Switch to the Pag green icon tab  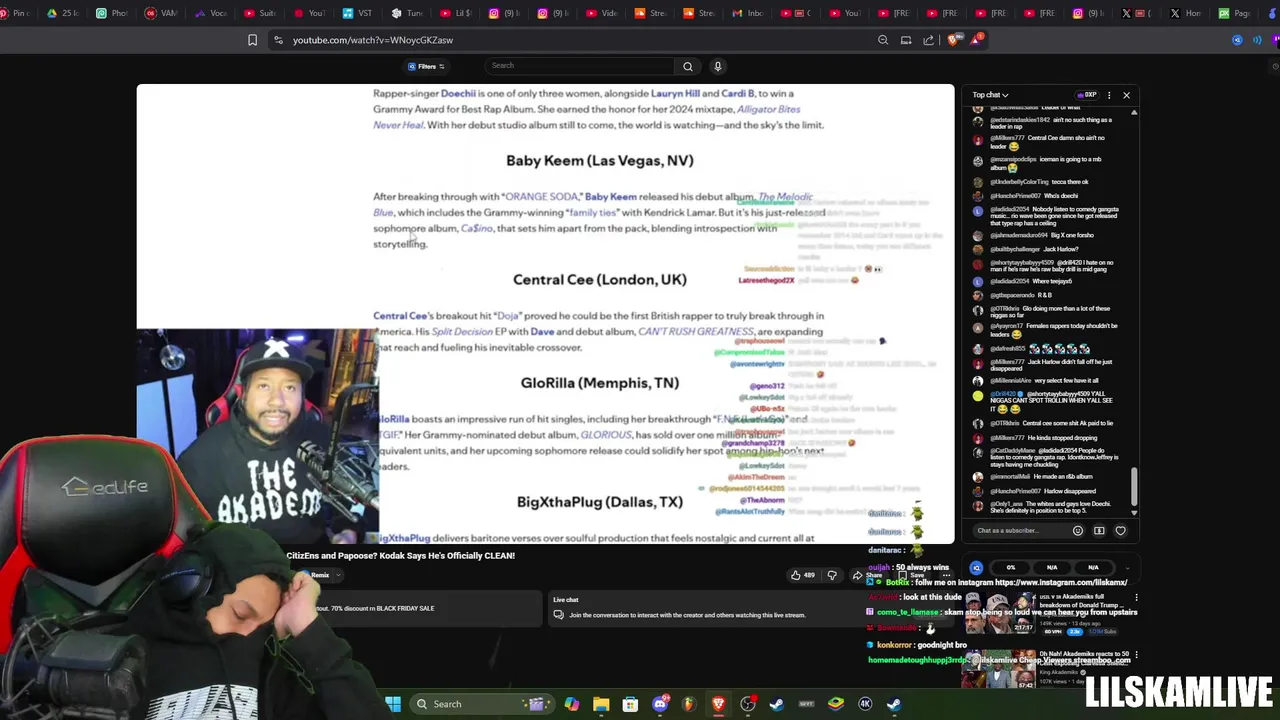[1234, 13]
